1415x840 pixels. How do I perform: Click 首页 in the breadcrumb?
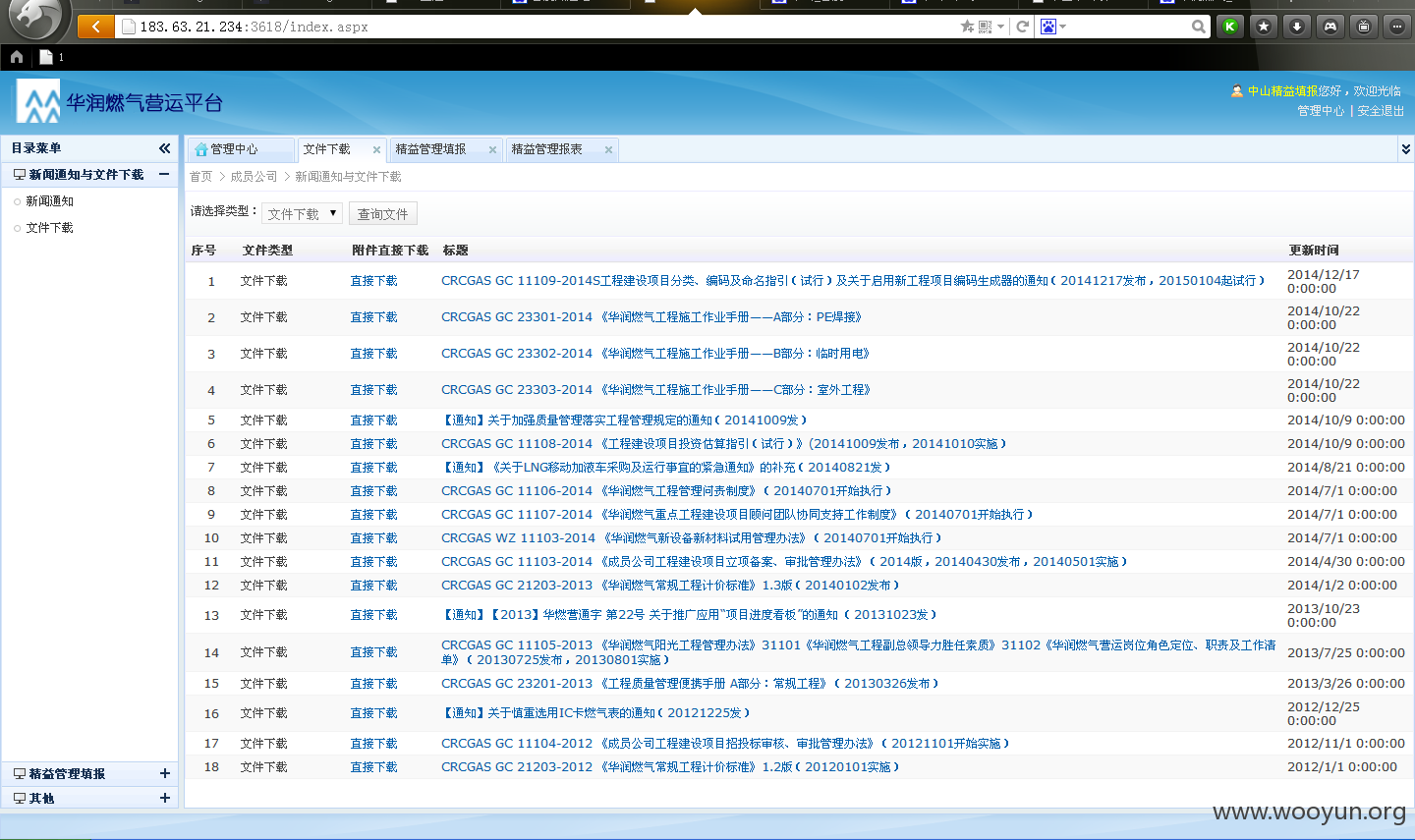click(200, 177)
